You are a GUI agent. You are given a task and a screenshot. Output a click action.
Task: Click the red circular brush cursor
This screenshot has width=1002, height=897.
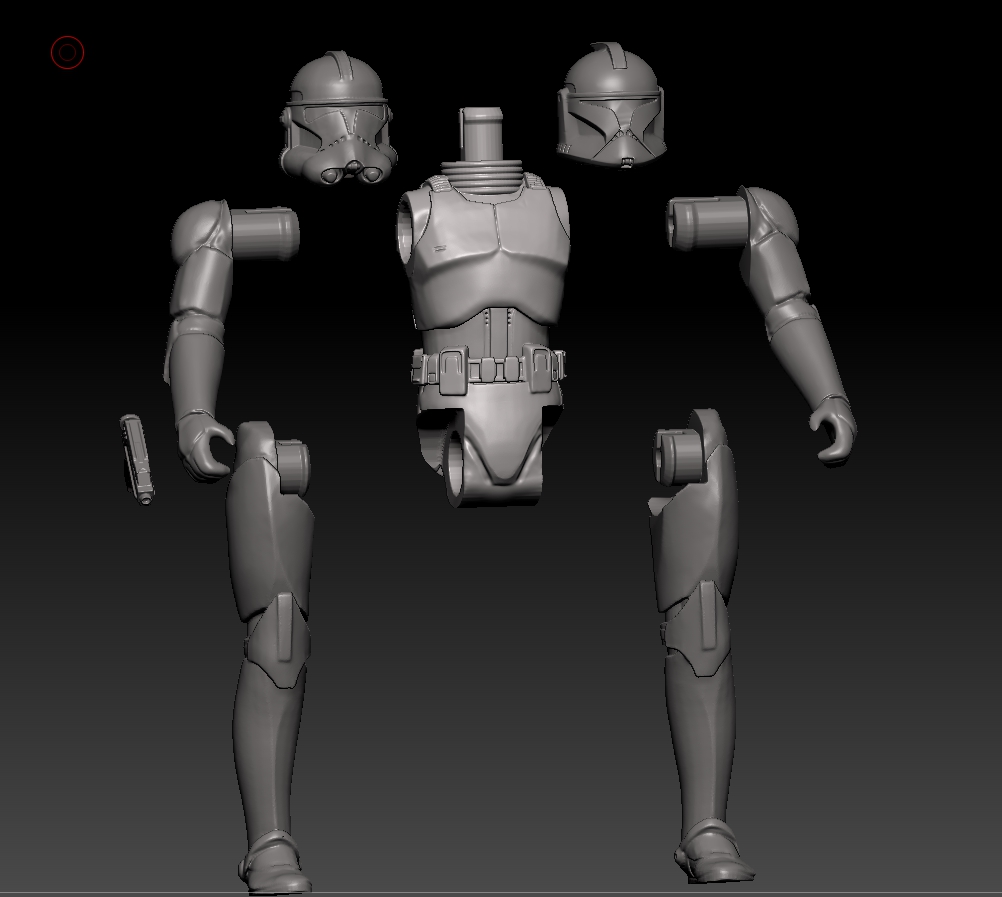[67, 52]
